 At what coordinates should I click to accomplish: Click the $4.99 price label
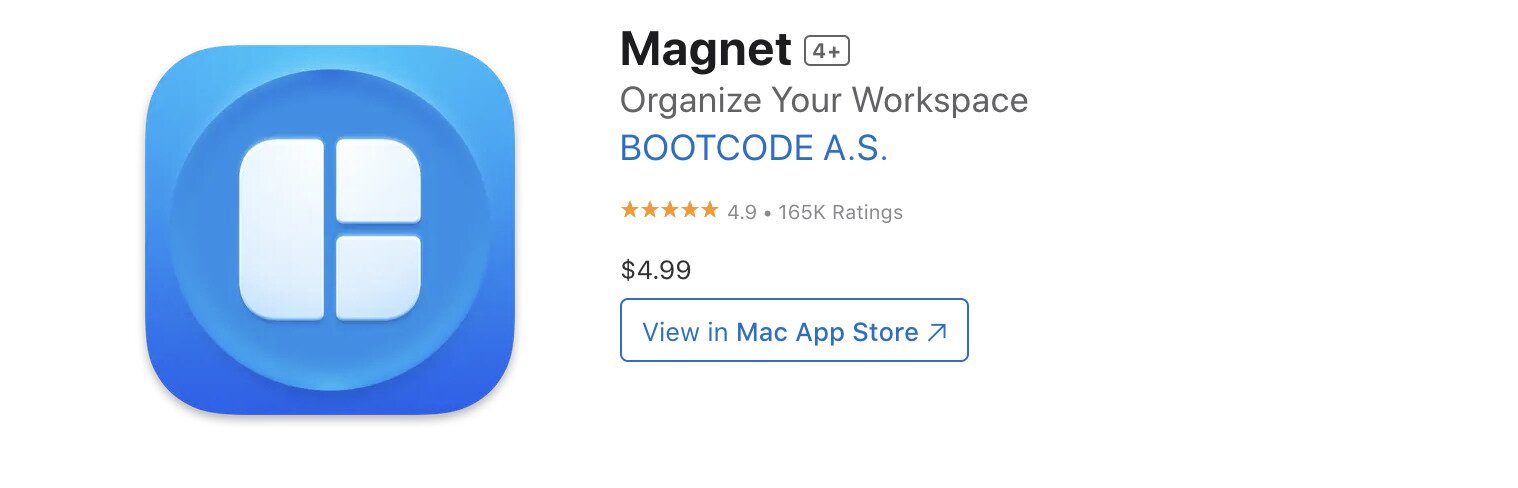[656, 270]
